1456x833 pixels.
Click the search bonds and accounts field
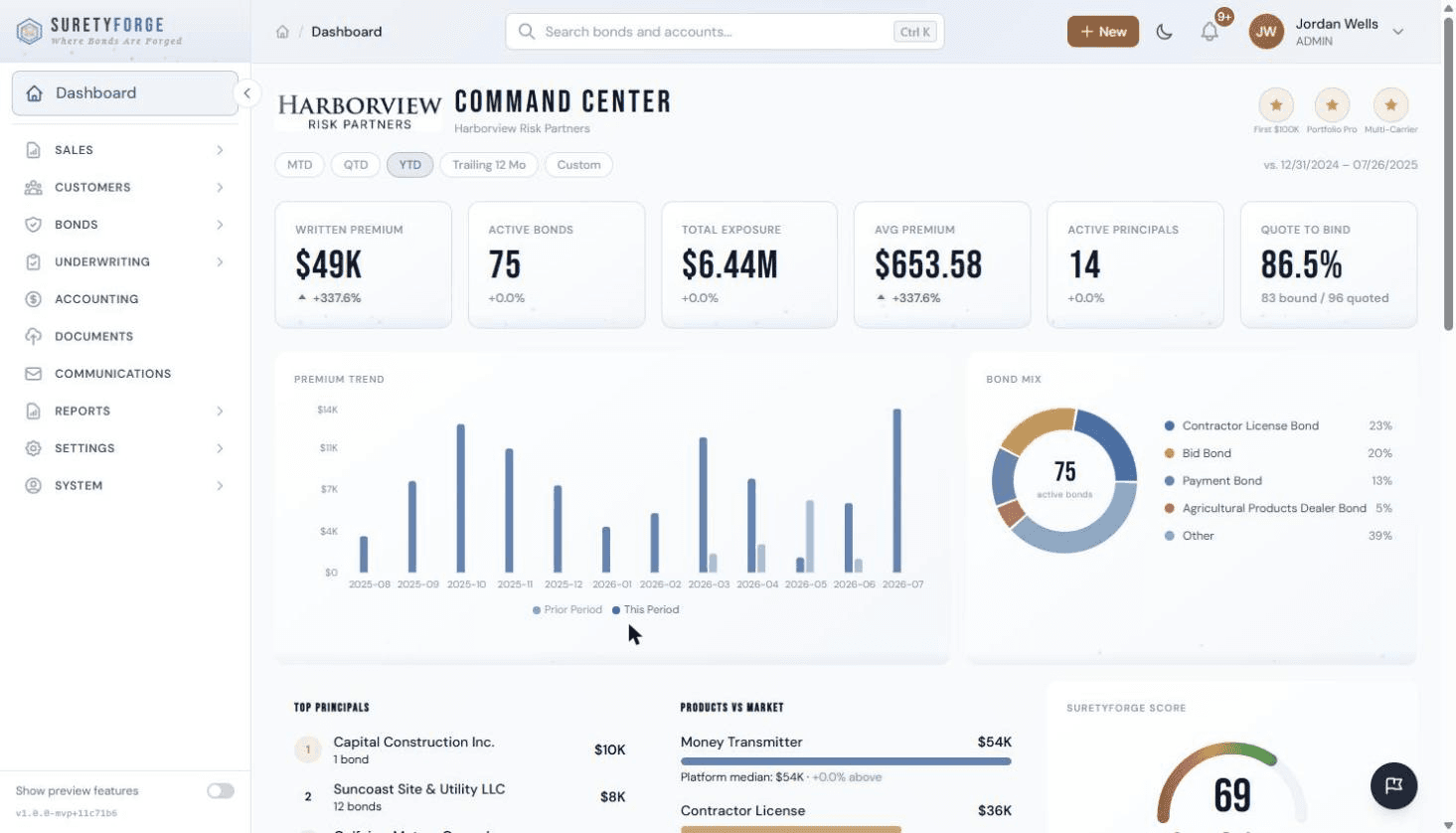pyautogui.click(x=725, y=32)
